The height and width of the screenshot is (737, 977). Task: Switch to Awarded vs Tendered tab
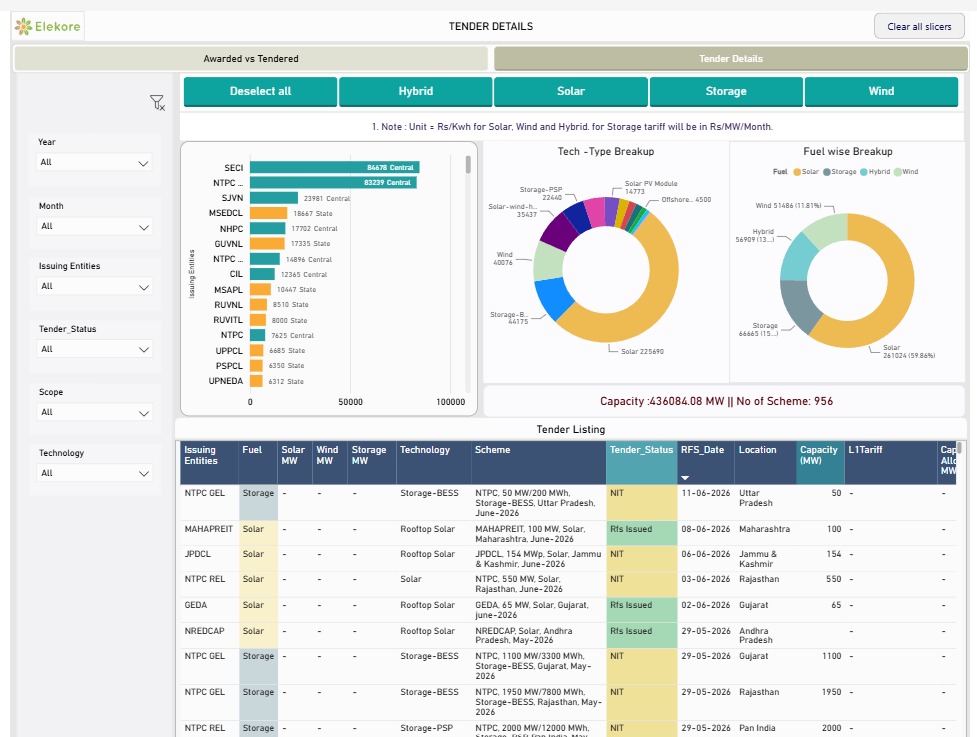pyautogui.click(x=251, y=59)
